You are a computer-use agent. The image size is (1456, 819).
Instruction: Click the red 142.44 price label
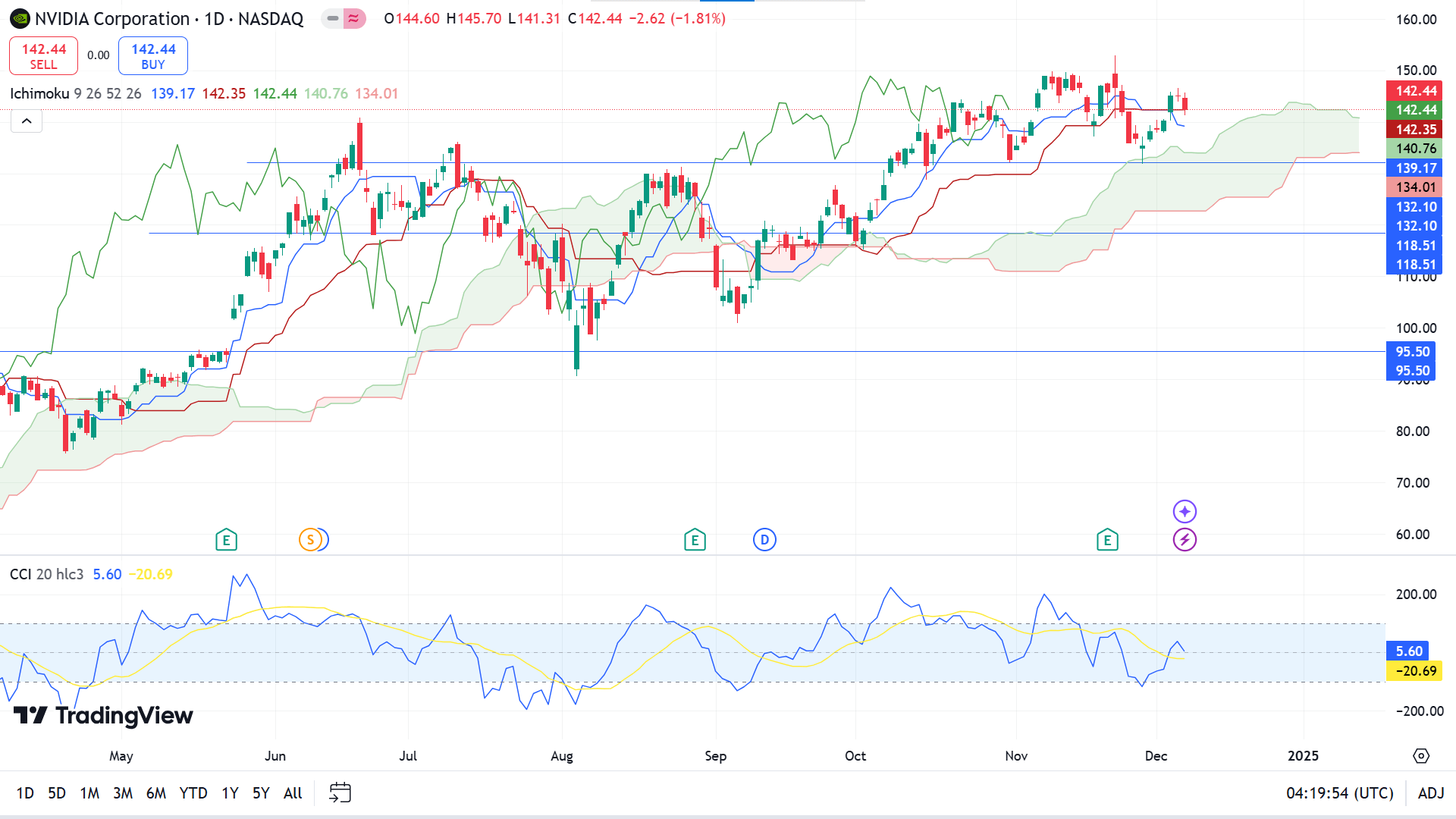tap(1414, 91)
